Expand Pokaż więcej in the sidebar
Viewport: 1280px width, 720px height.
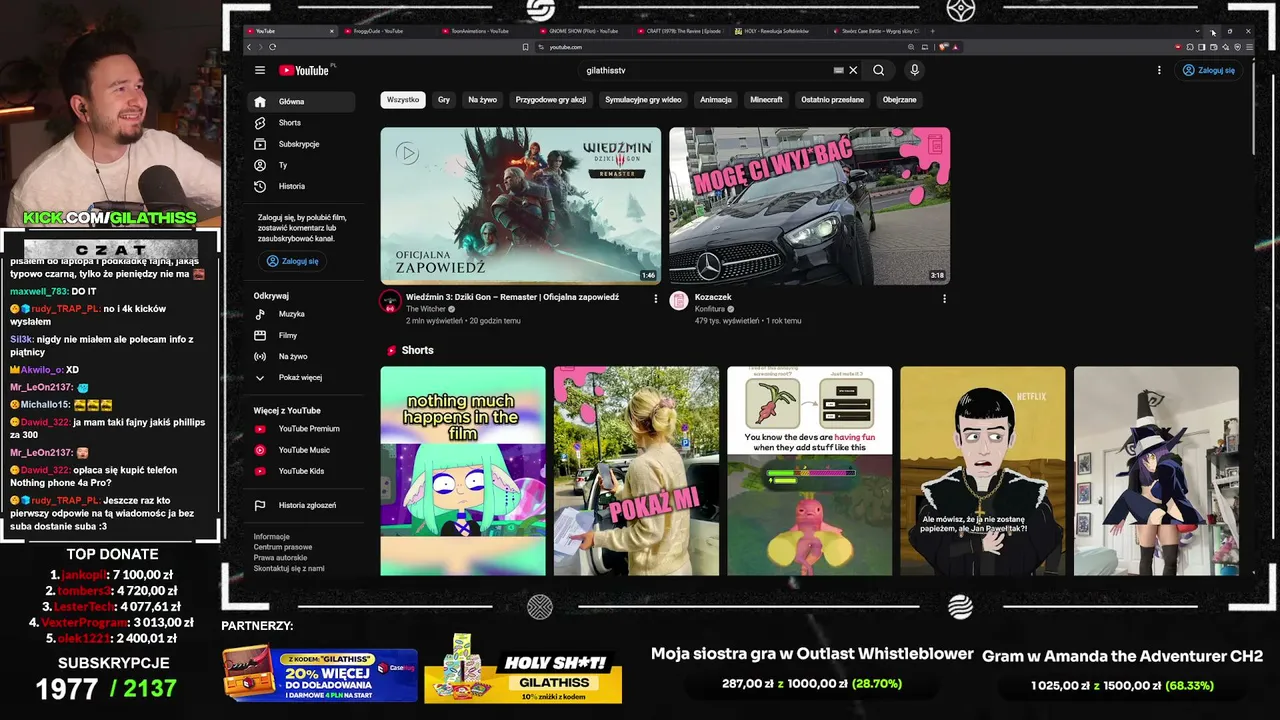(x=301, y=377)
